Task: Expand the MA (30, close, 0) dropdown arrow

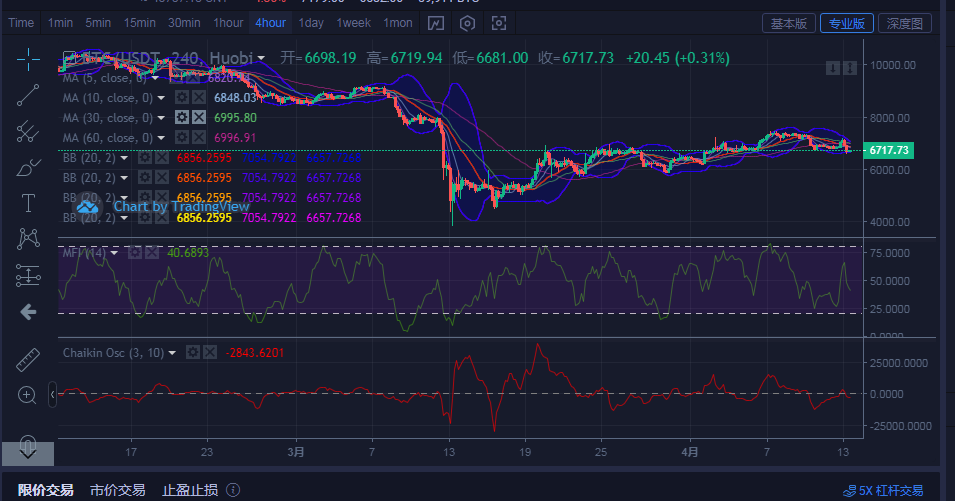Action: 161,117
